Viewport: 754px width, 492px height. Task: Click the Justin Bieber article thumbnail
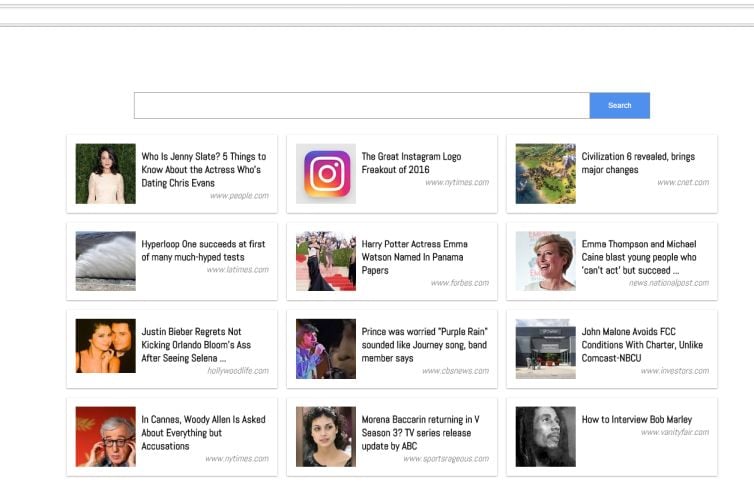[105, 347]
